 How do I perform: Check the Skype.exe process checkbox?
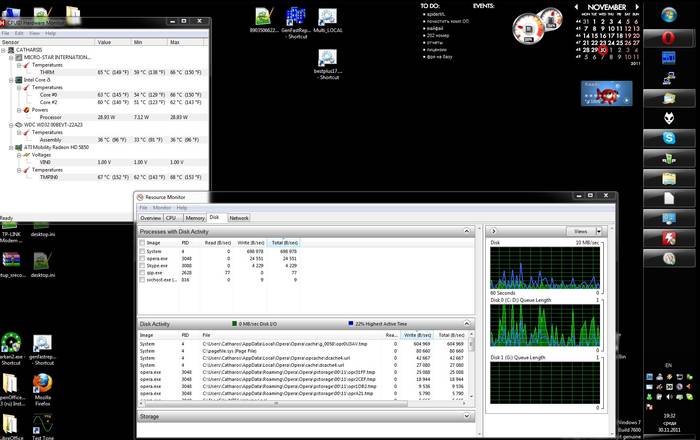[142, 266]
